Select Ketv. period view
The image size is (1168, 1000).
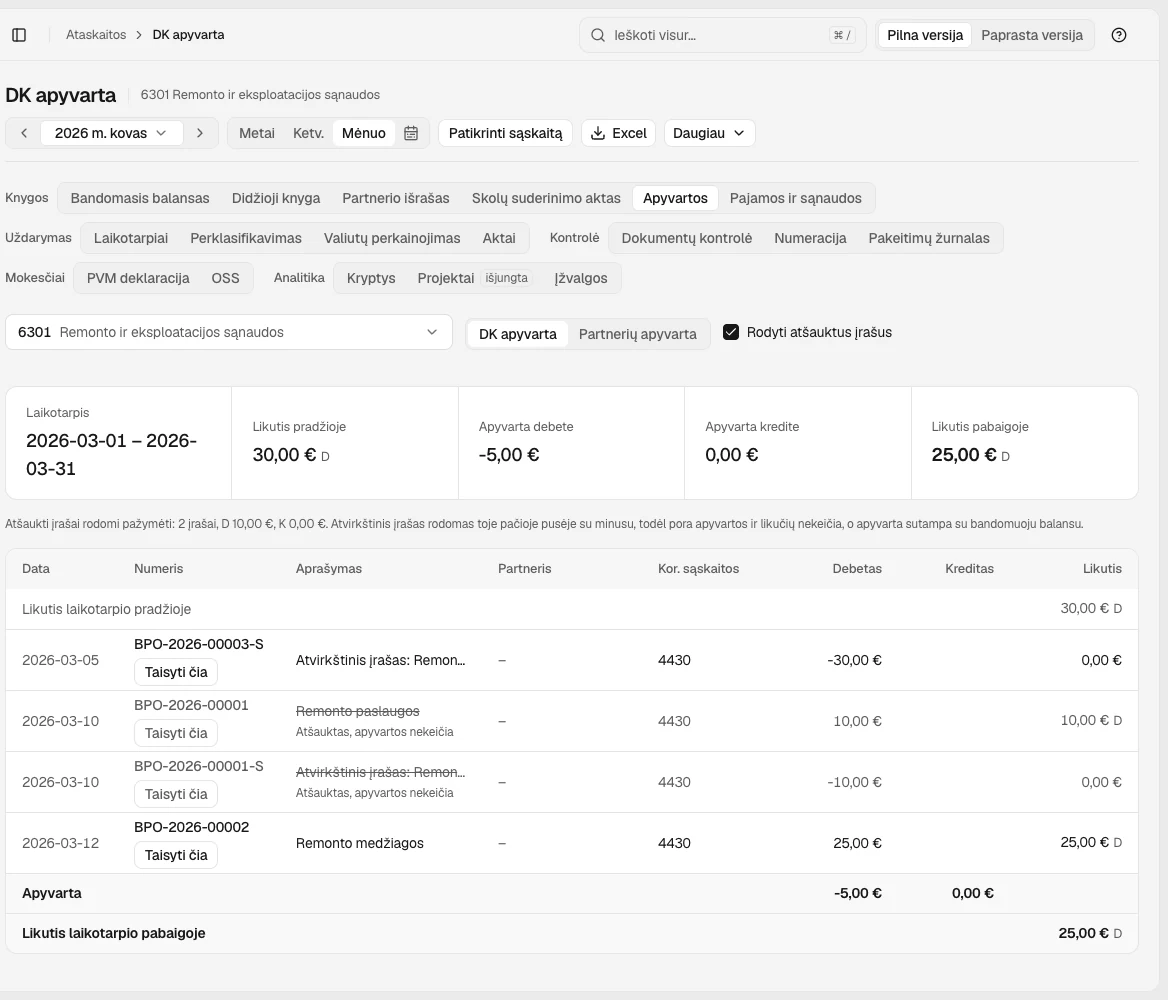308,133
